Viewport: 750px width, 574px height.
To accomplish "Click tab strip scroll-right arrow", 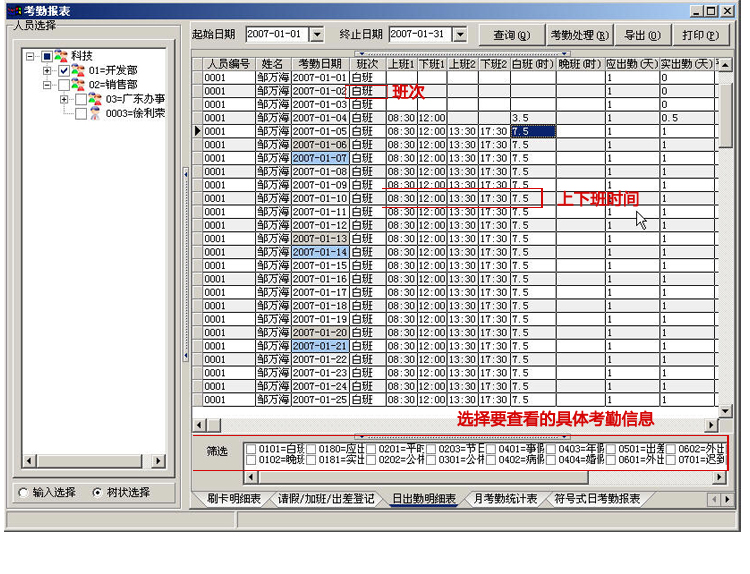I will (726, 499).
